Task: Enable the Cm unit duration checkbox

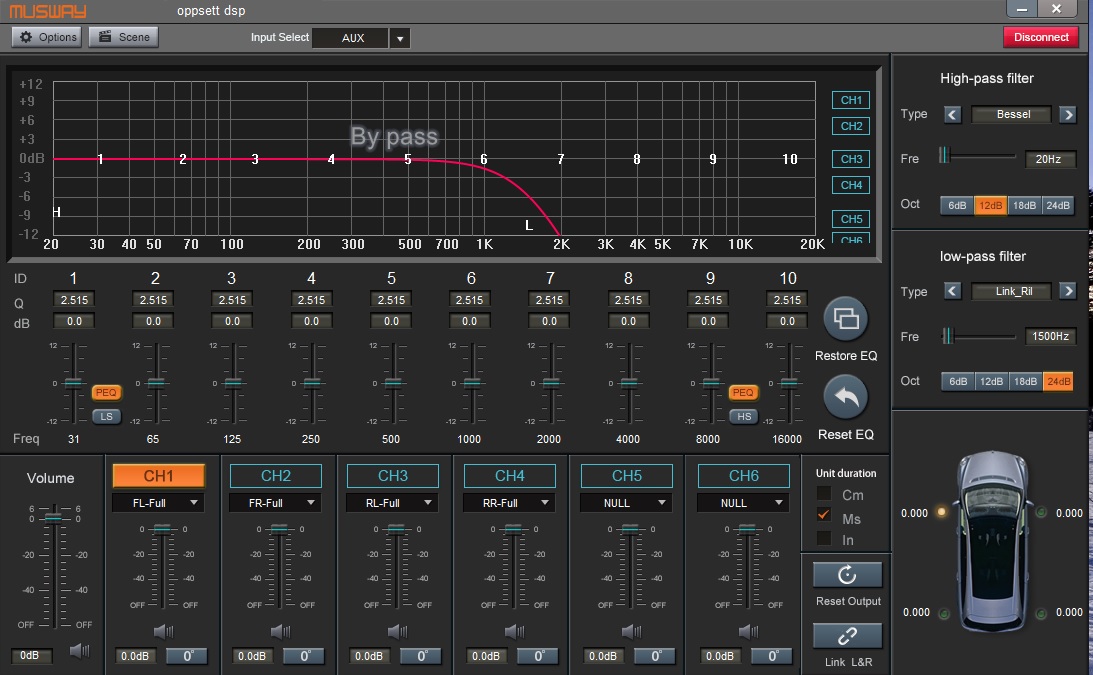Action: [x=824, y=494]
